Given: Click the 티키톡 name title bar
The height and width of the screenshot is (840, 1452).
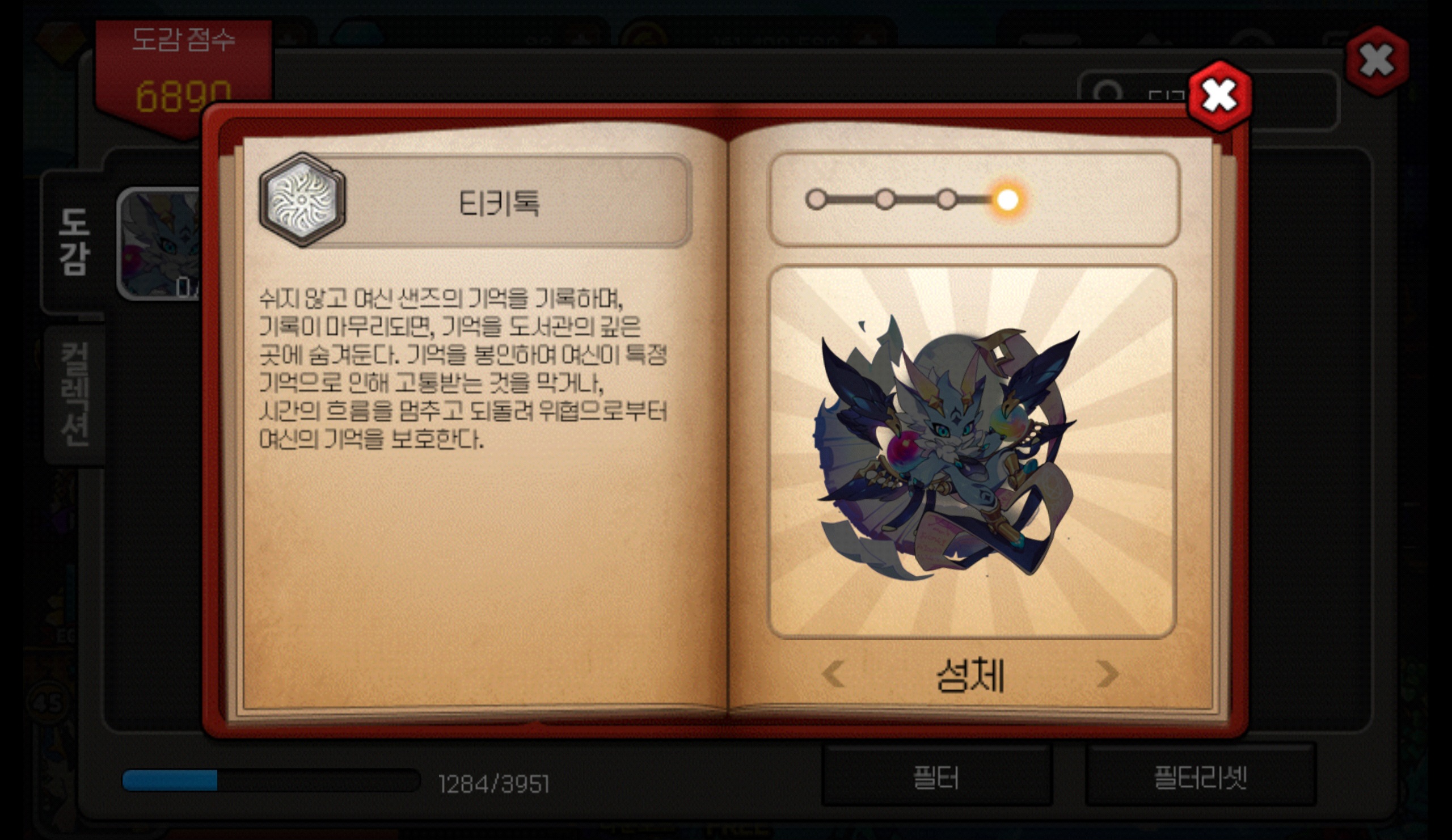Looking at the screenshot, I should tap(499, 201).
